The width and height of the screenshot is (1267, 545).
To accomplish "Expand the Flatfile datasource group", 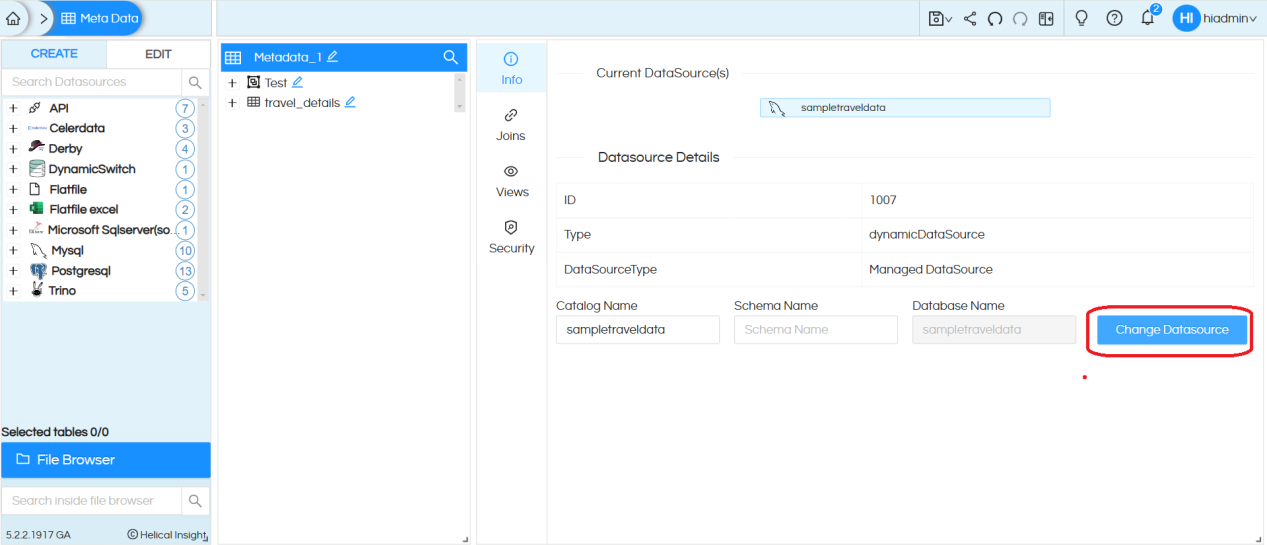I will [13, 189].
